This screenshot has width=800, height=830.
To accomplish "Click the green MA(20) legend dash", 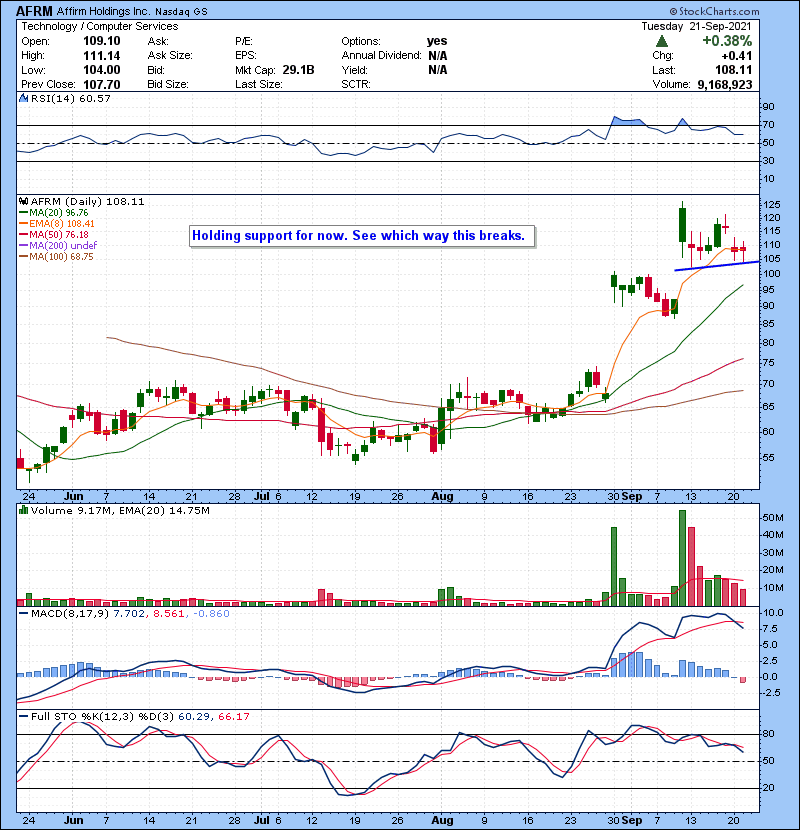I will click(23, 212).
